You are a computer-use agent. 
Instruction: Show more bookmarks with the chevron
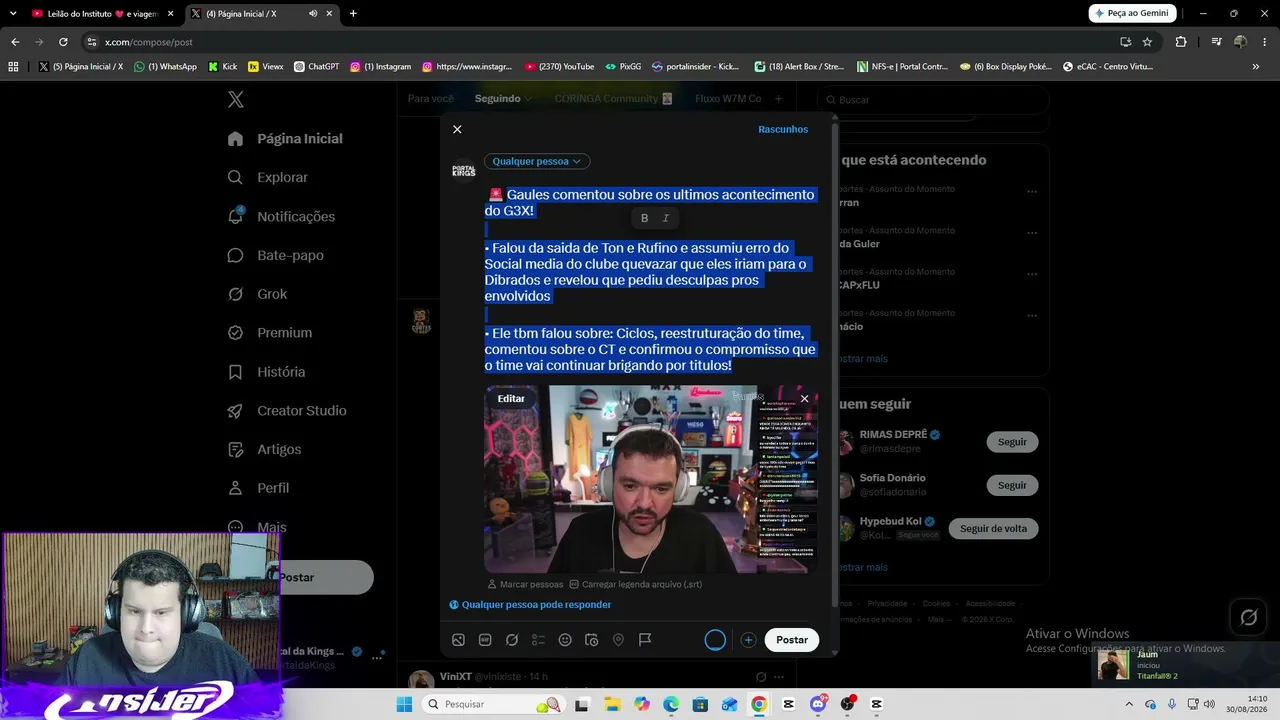coord(1256,67)
